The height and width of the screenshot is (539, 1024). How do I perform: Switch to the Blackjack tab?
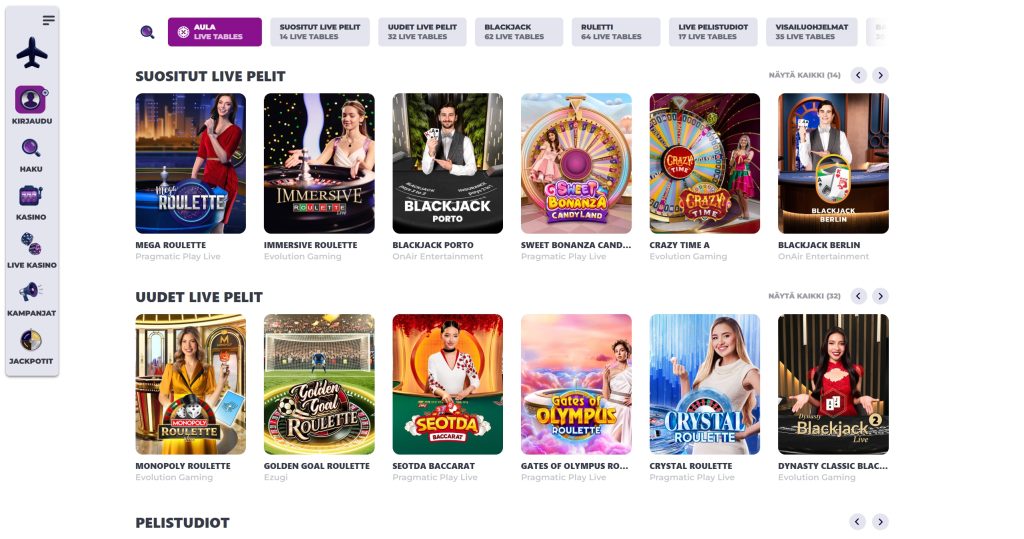pos(519,32)
